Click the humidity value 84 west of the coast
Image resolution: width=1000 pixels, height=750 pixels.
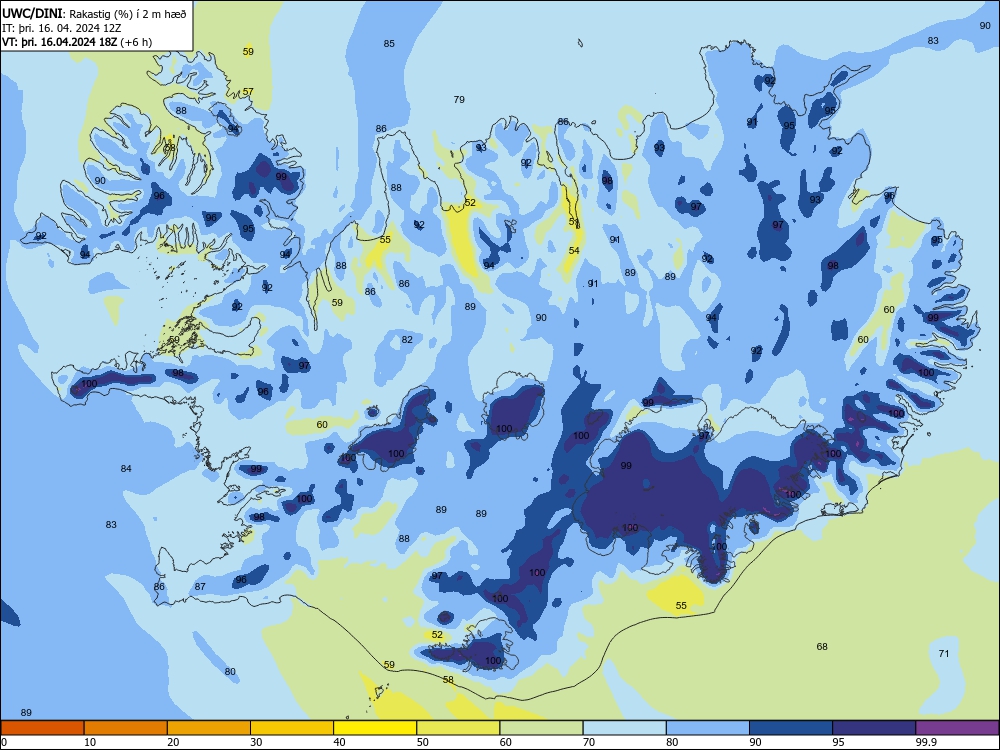(126, 469)
